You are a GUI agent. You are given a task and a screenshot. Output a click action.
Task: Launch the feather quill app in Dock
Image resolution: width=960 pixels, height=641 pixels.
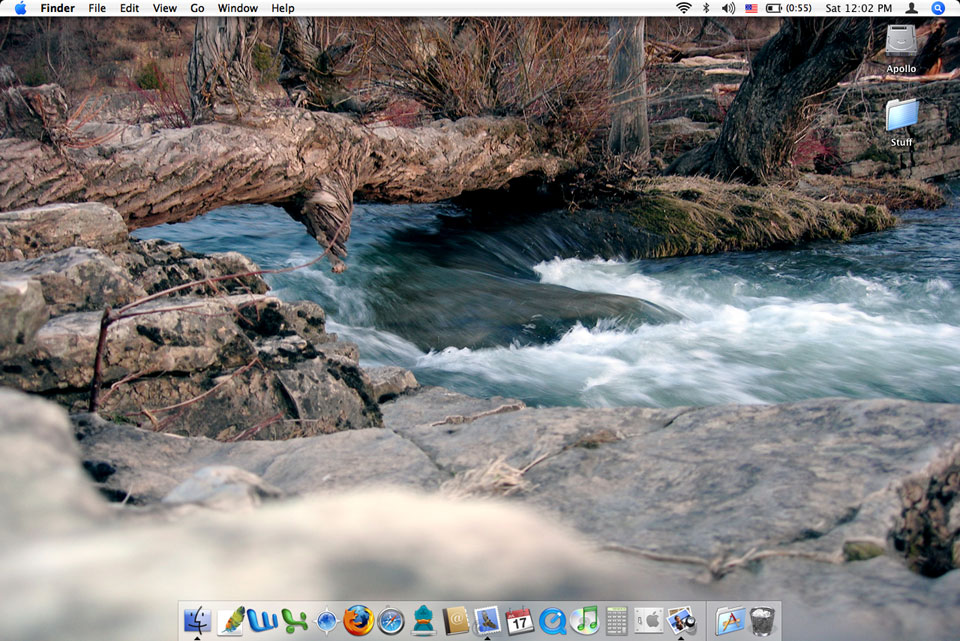231,621
